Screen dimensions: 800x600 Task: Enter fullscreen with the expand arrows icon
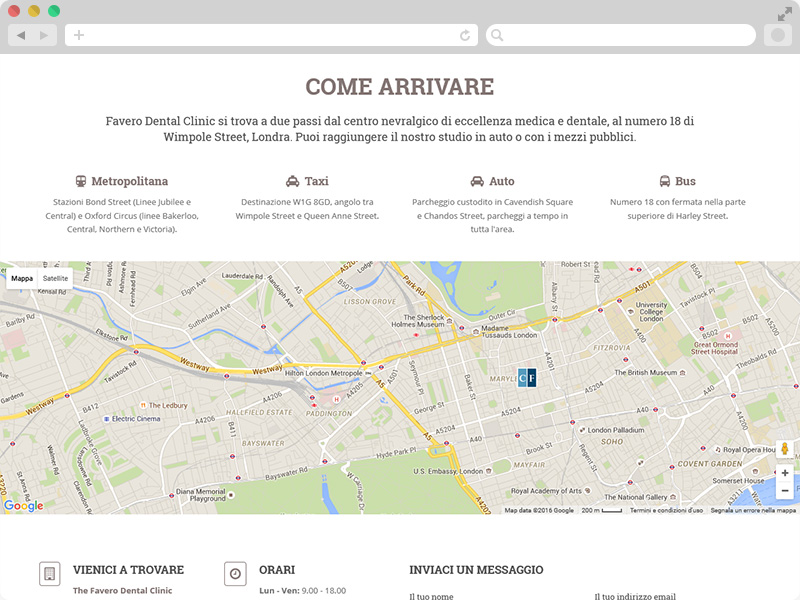pyautogui.click(x=784, y=15)
